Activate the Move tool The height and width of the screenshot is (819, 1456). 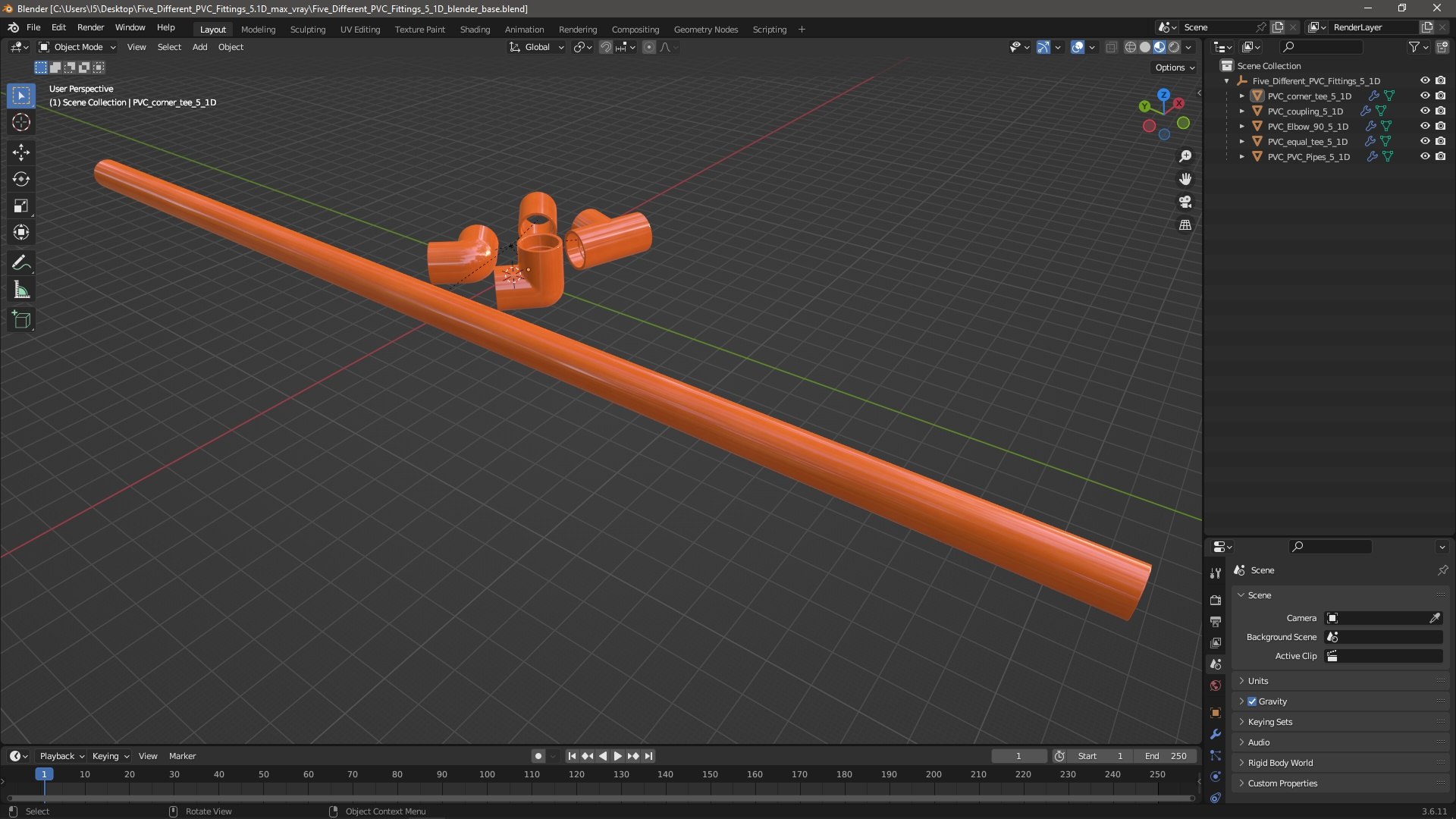[21, 152]
